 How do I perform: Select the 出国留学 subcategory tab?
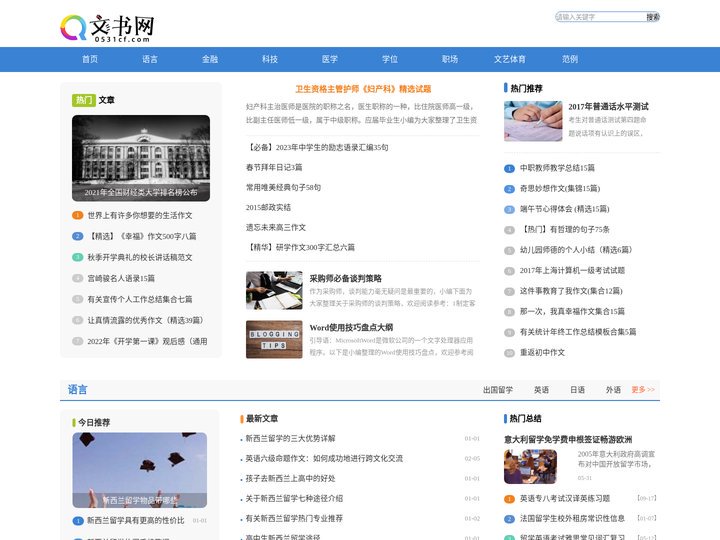tap(498, 390)
